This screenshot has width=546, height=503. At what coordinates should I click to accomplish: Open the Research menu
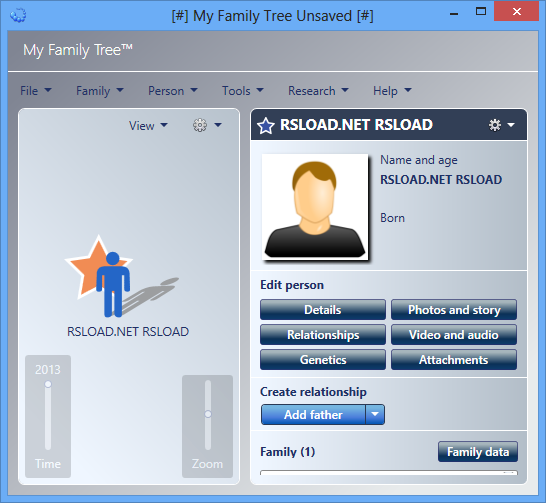pos(318,91)
